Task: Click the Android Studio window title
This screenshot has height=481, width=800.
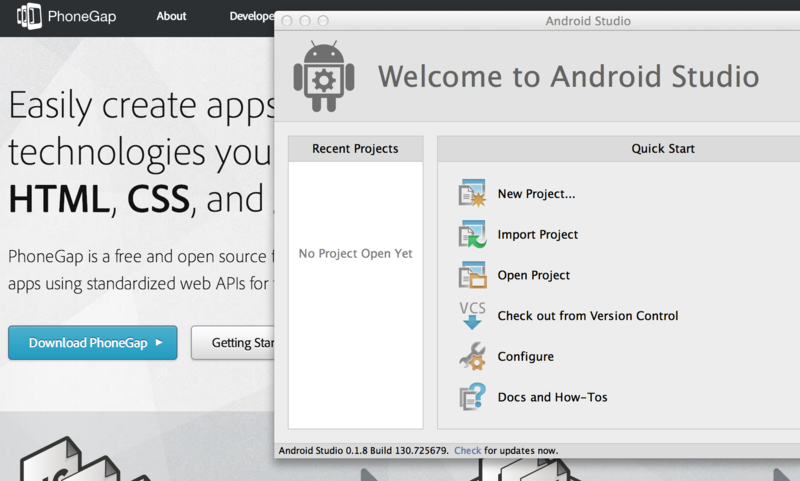Action: [588, 21]
